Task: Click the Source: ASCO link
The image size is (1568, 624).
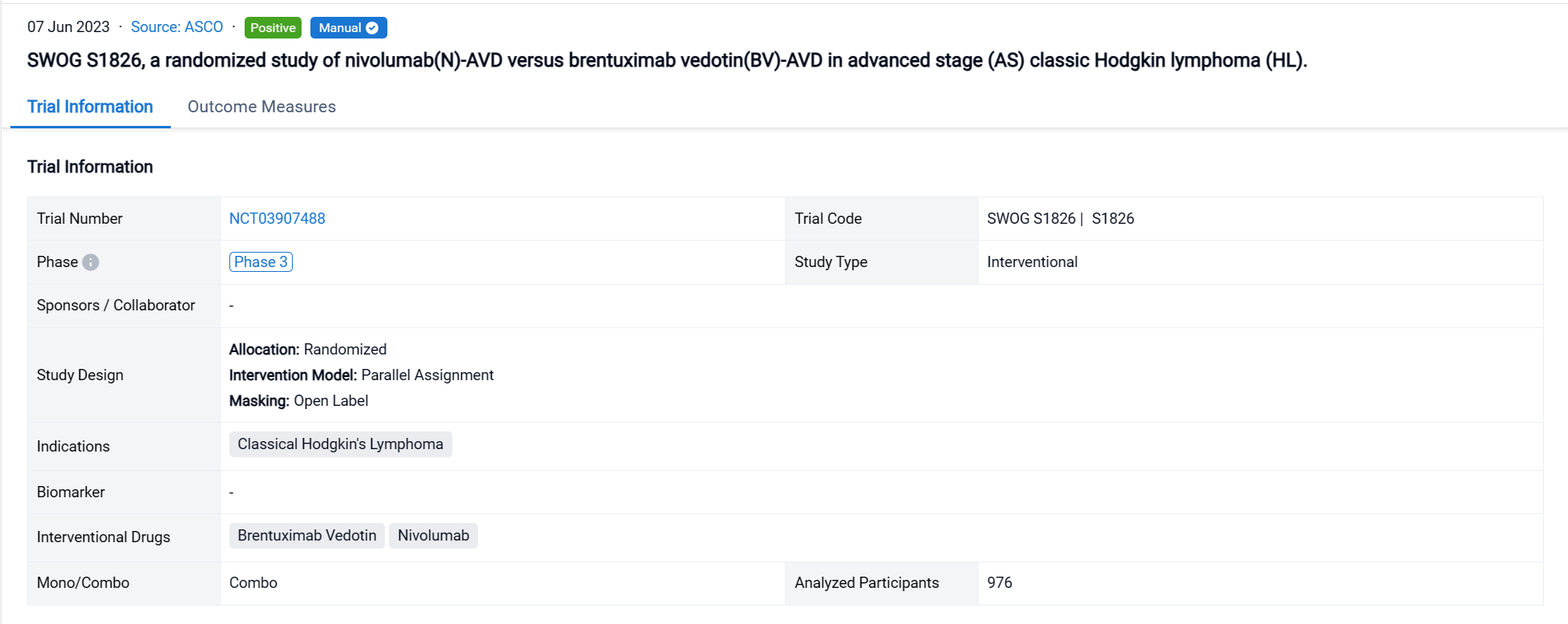Action: 176,27
